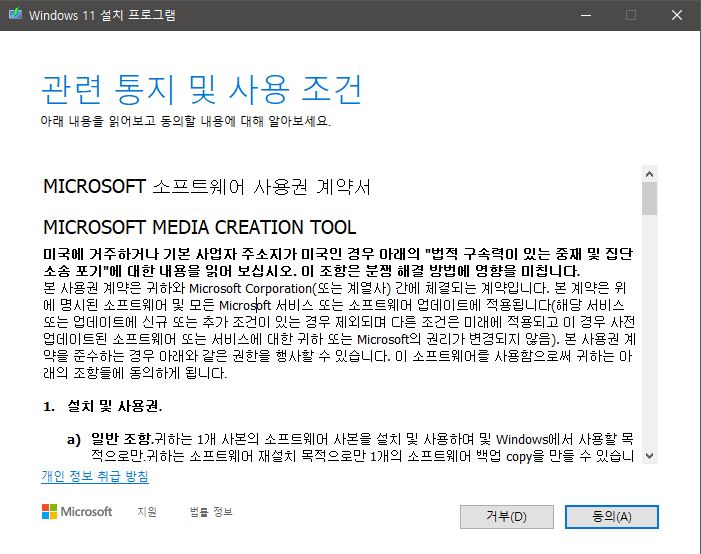Click the heading 관련 통지 및 사용 조건
The width and height of the screenshot is (701, 554).
pos(202,89)
